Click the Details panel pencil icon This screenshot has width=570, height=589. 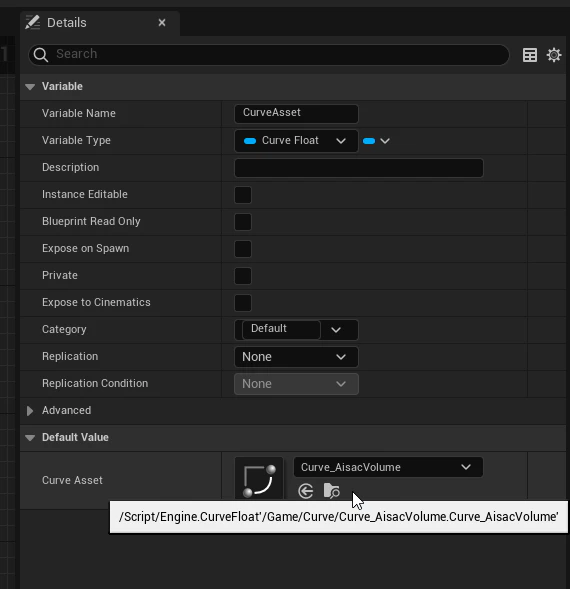tap(33, 23)
